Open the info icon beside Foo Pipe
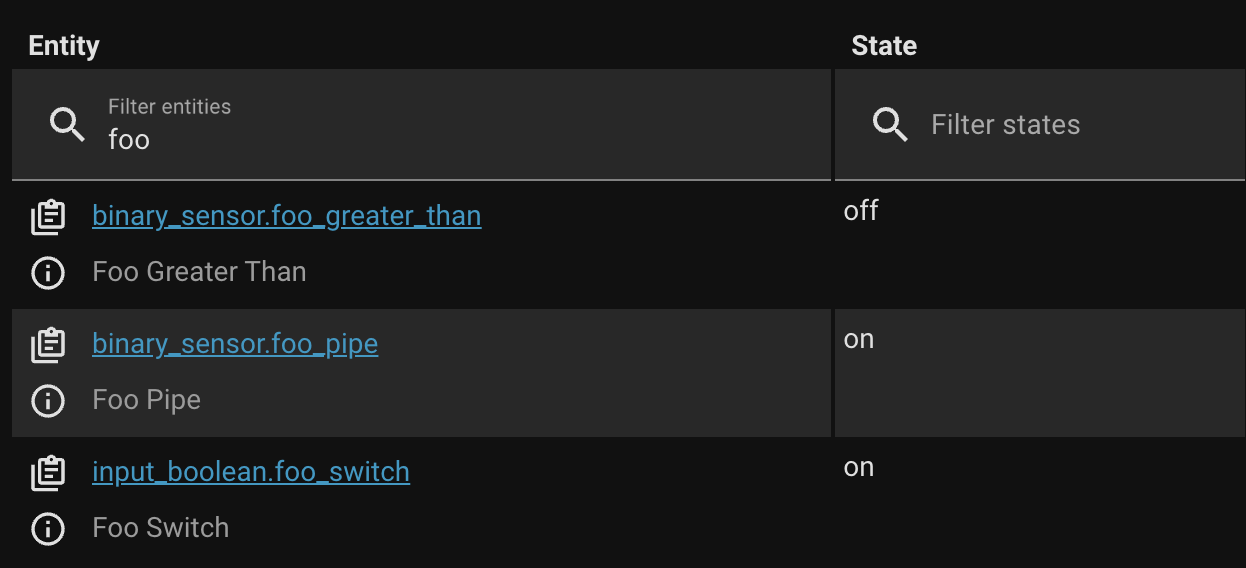 pyautogui.click(x=48, y=401)
